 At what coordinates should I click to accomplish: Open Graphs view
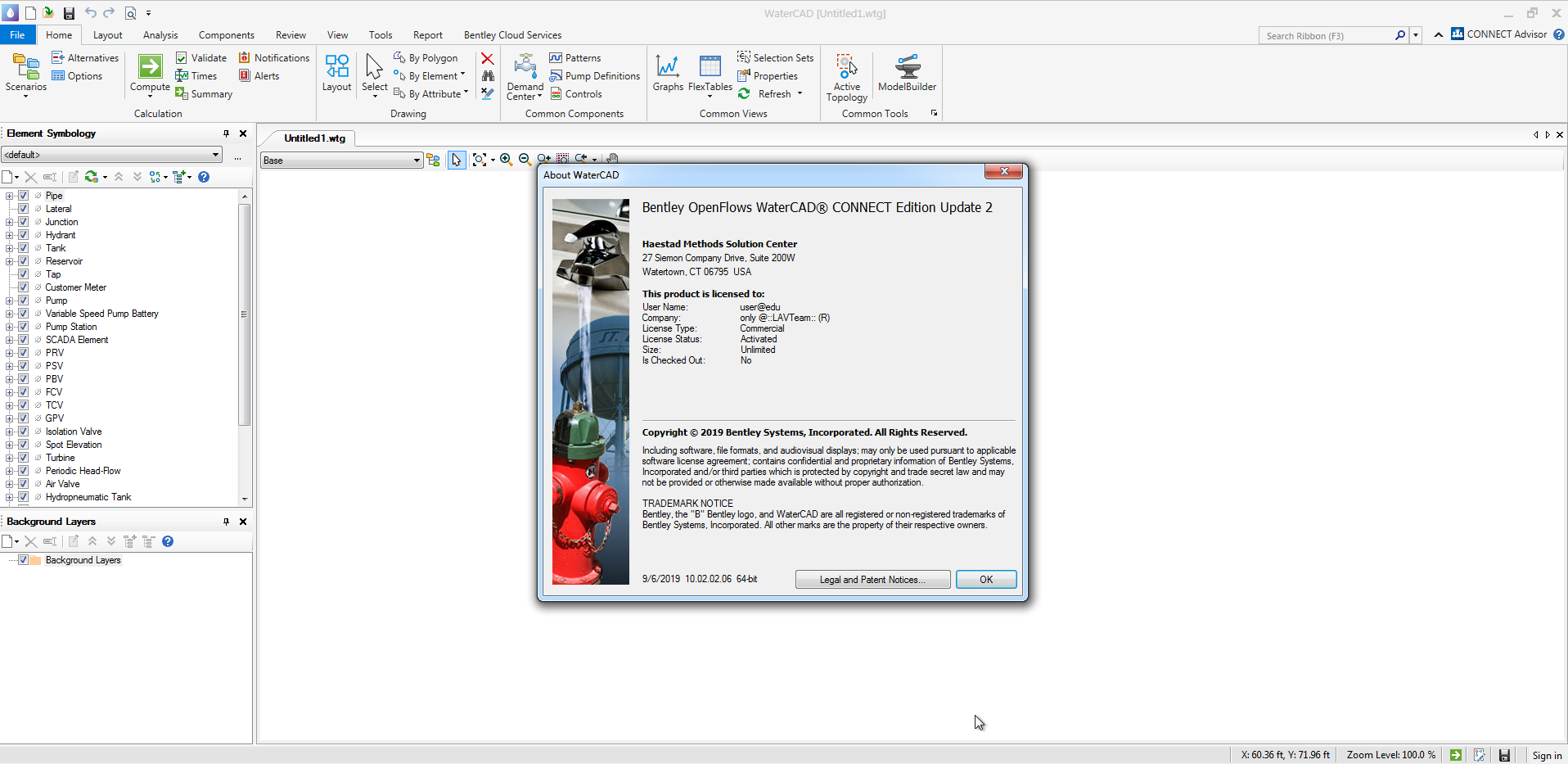point(668,74)
